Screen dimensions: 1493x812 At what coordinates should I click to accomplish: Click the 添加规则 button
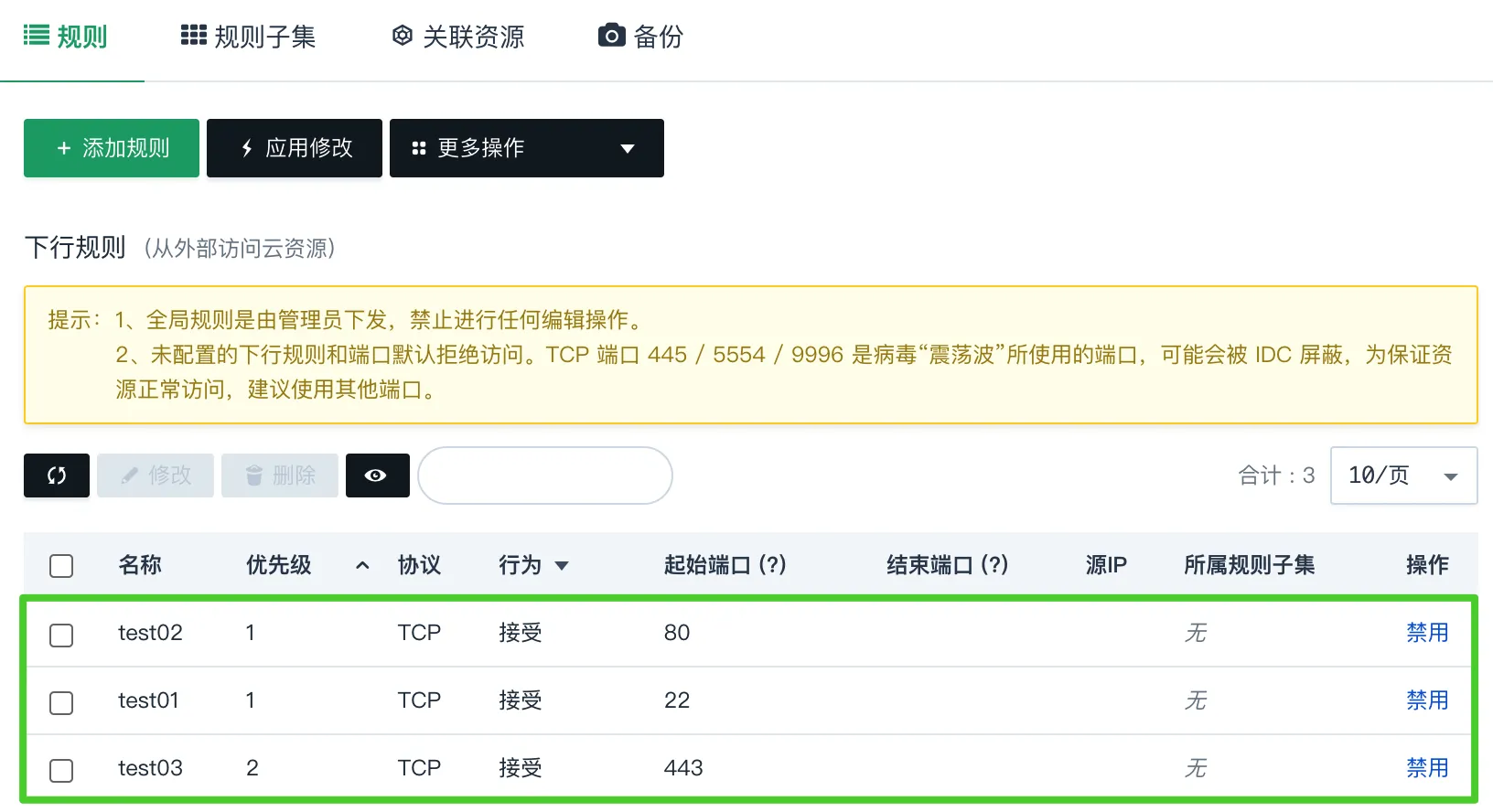click(112, 148)
